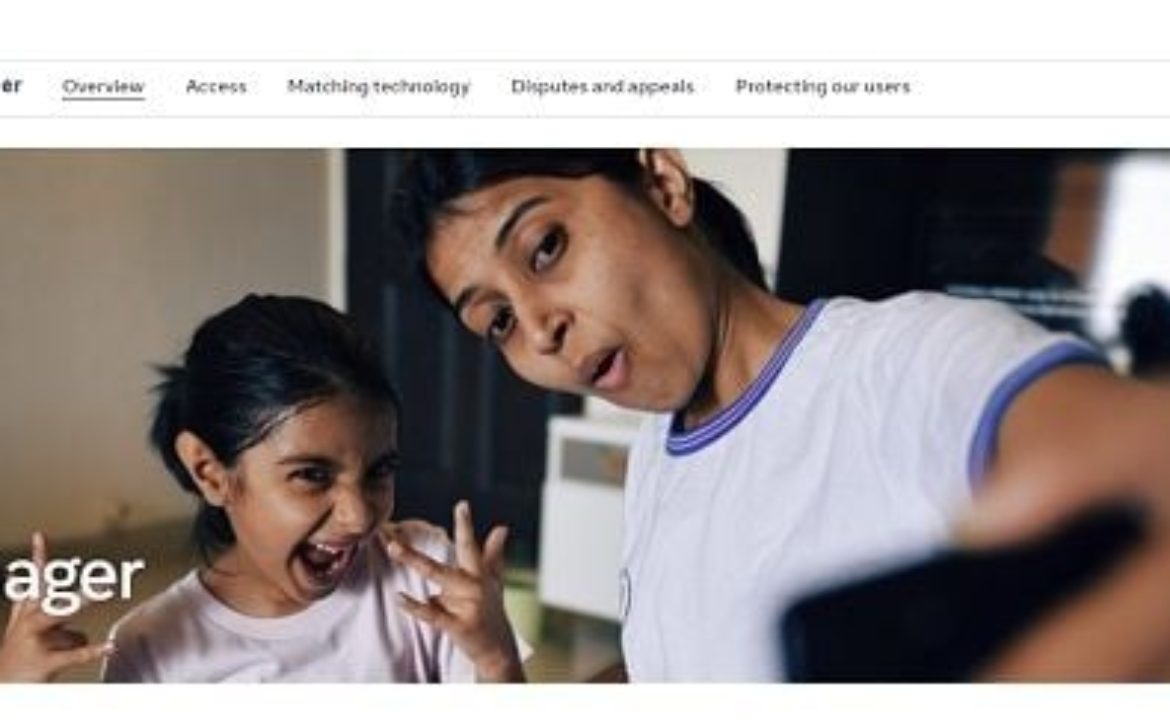This screenshot has height=725, width=1170.
Task: Open the Disputes and appeals tab
Action: (602, 87)
